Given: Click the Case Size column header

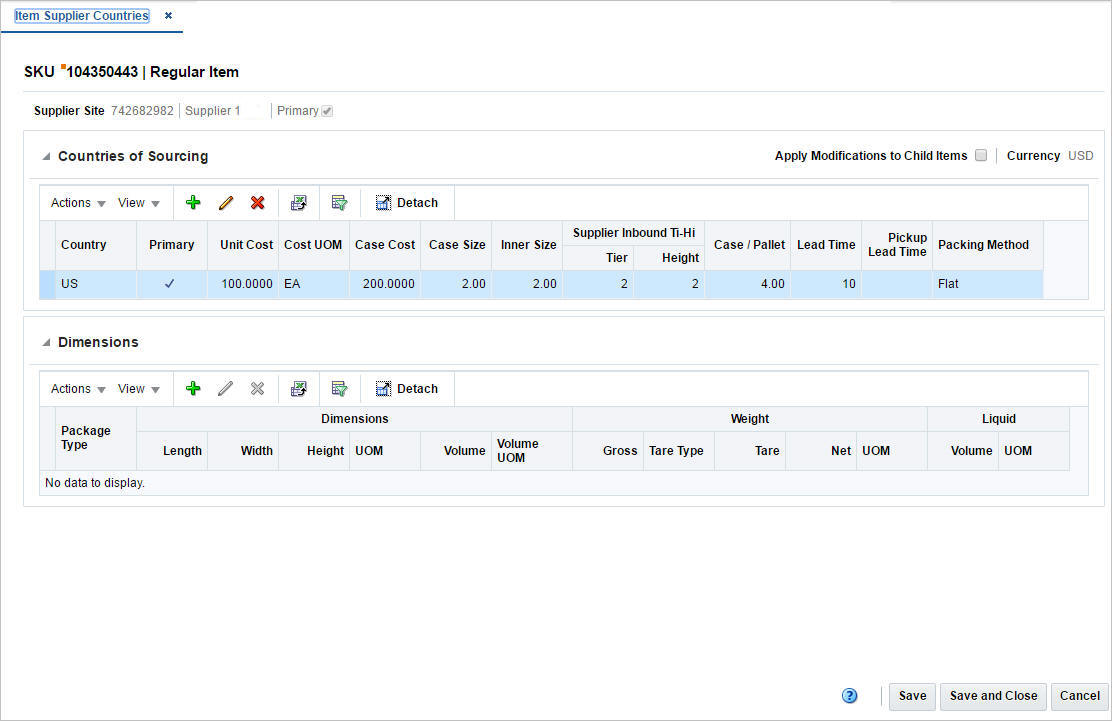Looking at the screenshot, I should coord(456,245).
